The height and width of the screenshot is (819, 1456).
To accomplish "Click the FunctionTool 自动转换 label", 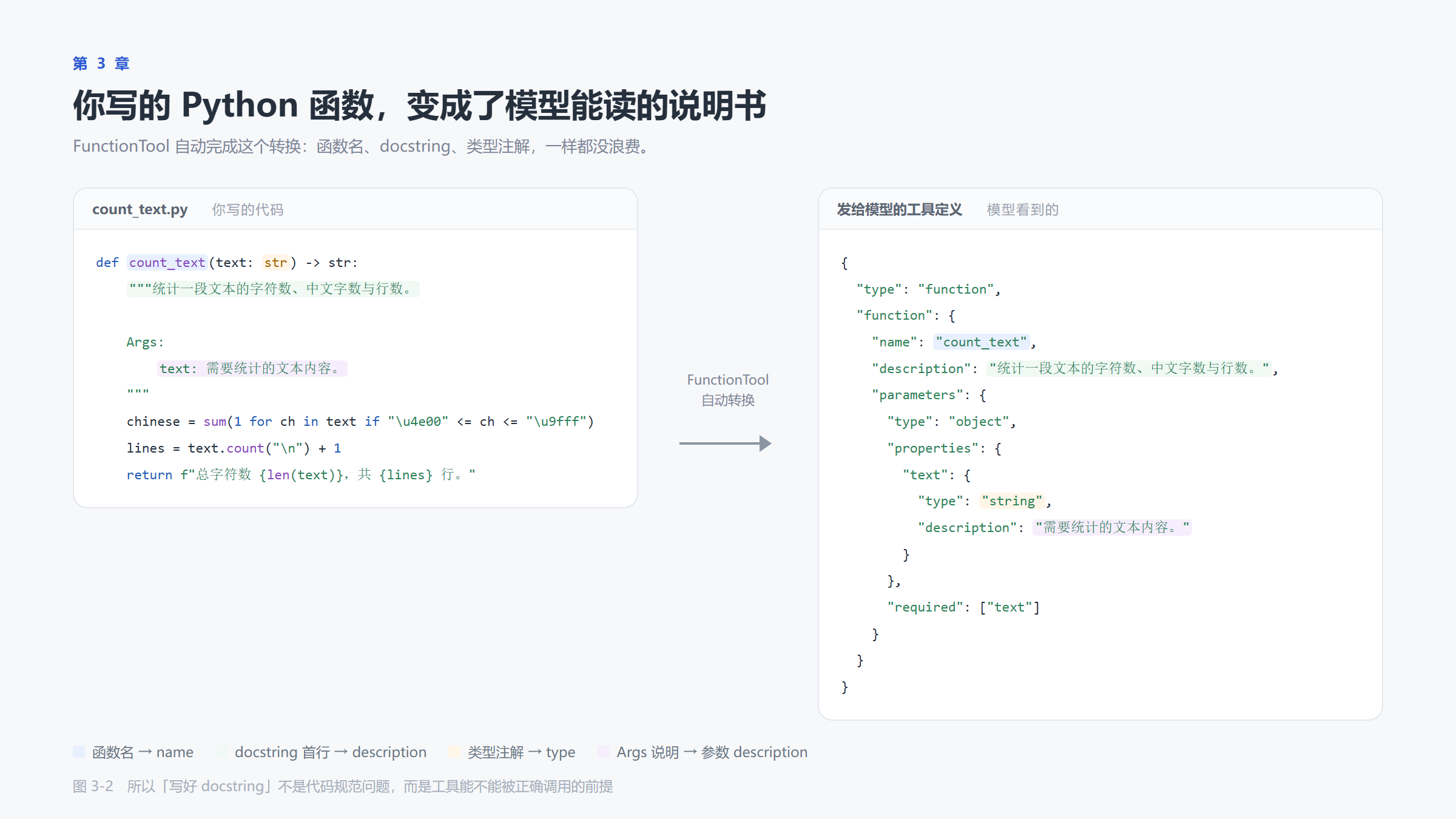I will (x=727, y=389).
